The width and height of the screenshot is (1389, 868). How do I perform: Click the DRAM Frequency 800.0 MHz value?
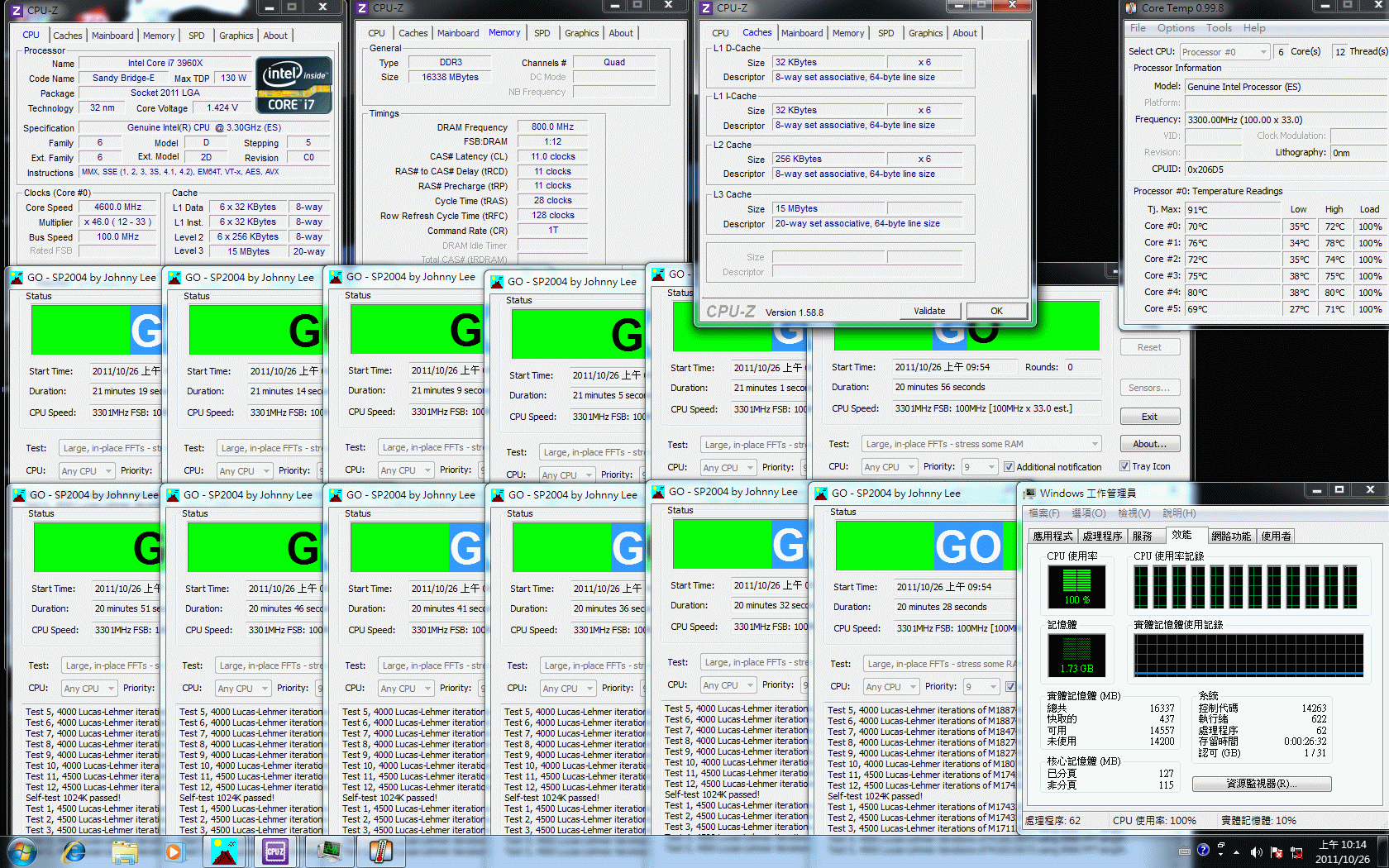pos(552,127)
